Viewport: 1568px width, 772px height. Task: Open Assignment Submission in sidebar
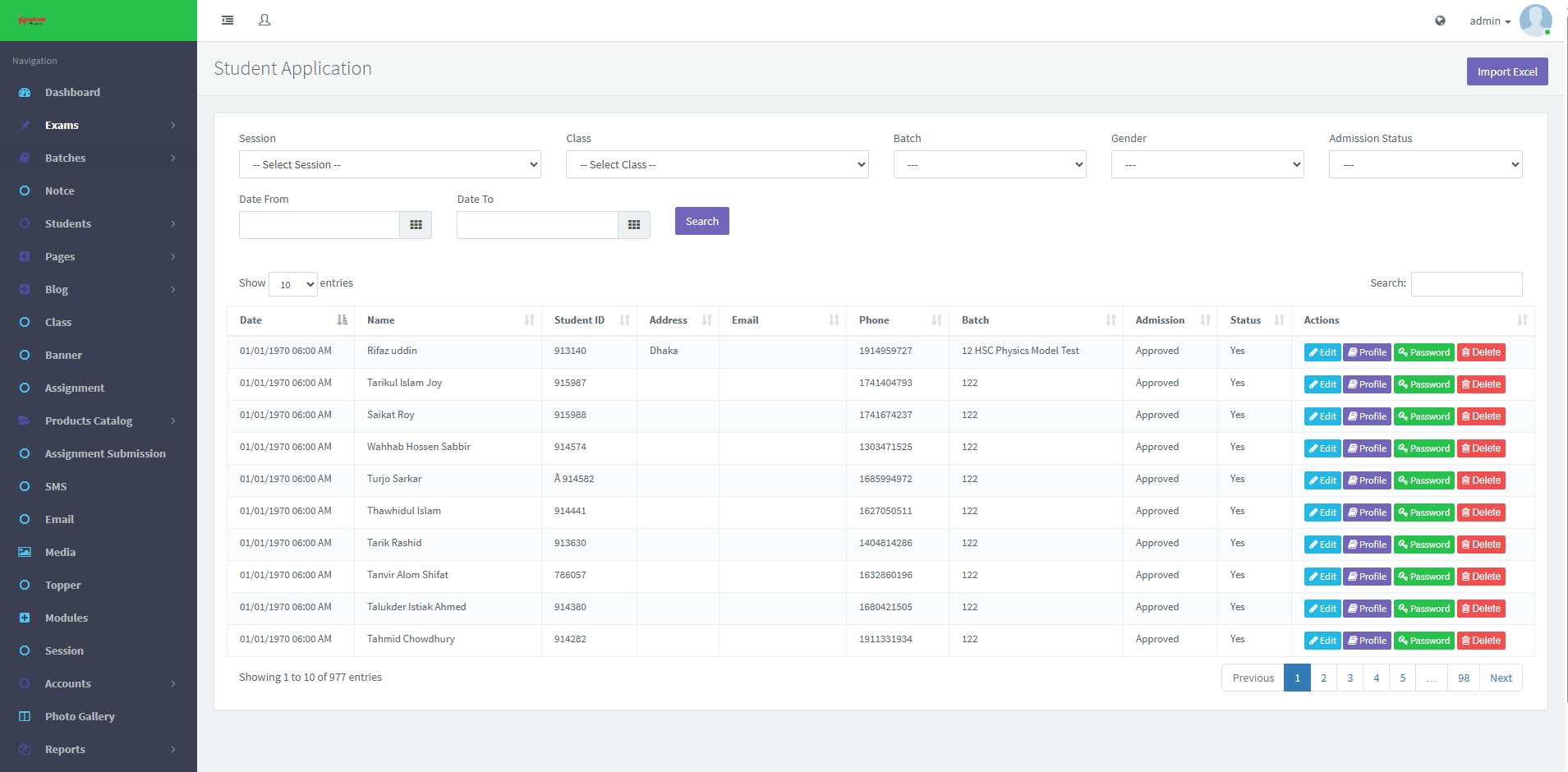[x=105, y=453]
